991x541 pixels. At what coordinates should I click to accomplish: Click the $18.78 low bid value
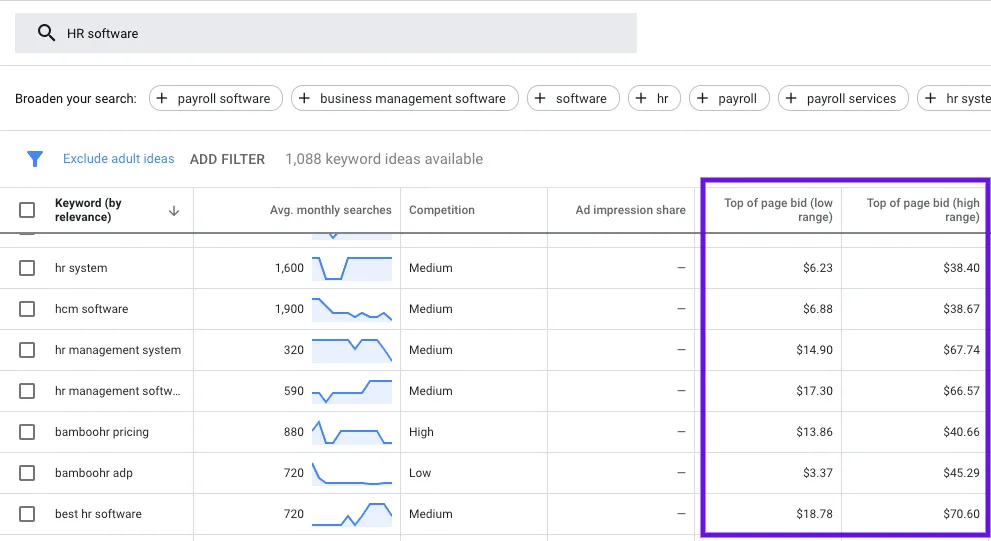pyautogui.click(x=814, y=514)
